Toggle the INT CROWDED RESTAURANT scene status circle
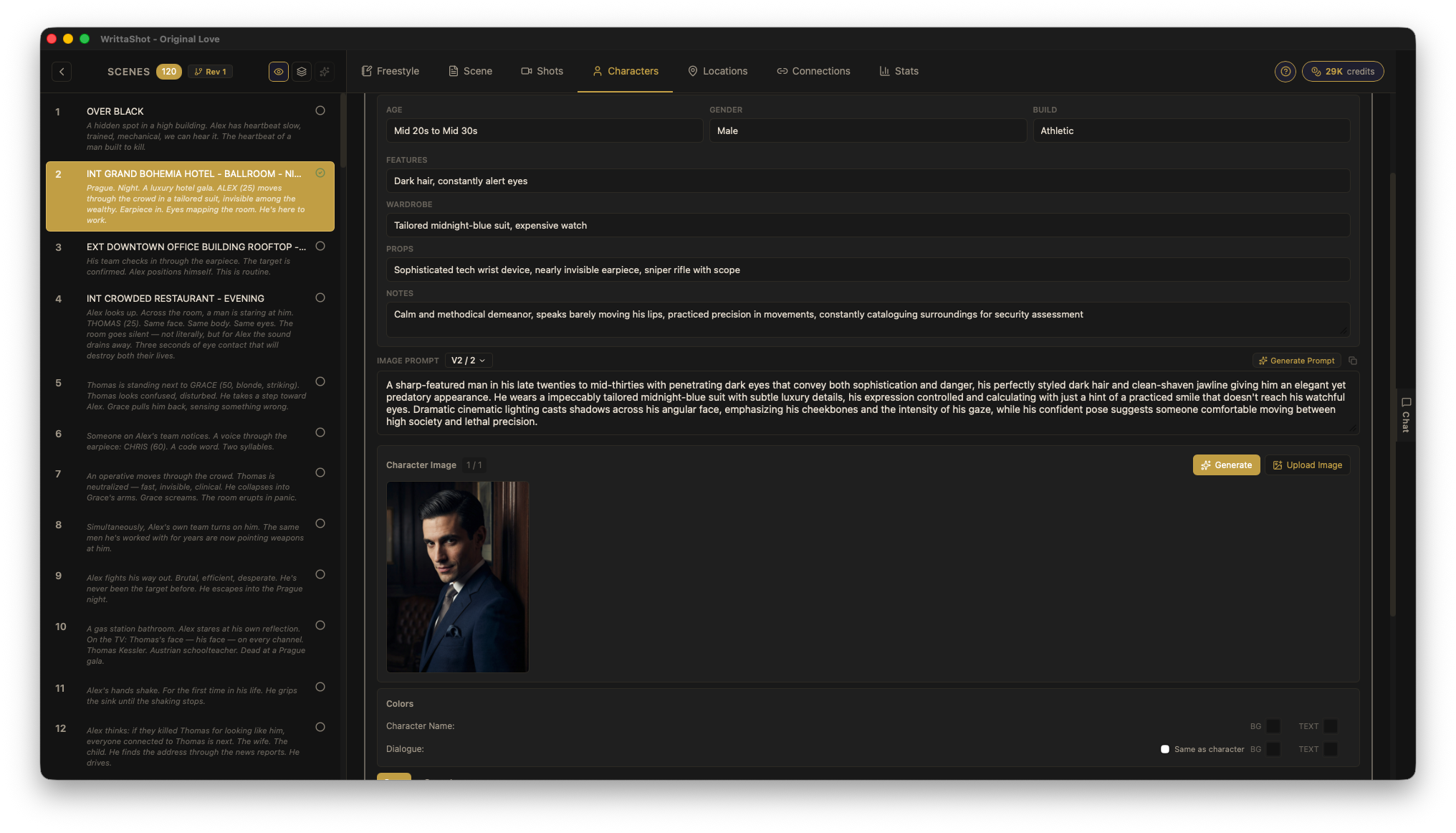Viewport: 1456px width, 833px height. tap(320, 297)
